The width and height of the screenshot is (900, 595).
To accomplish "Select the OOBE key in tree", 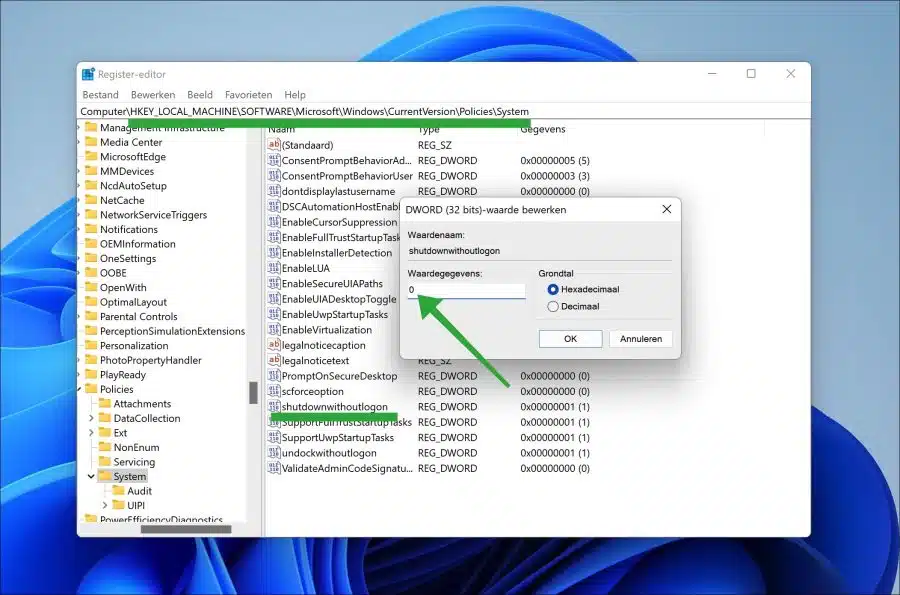I will 113,273.
